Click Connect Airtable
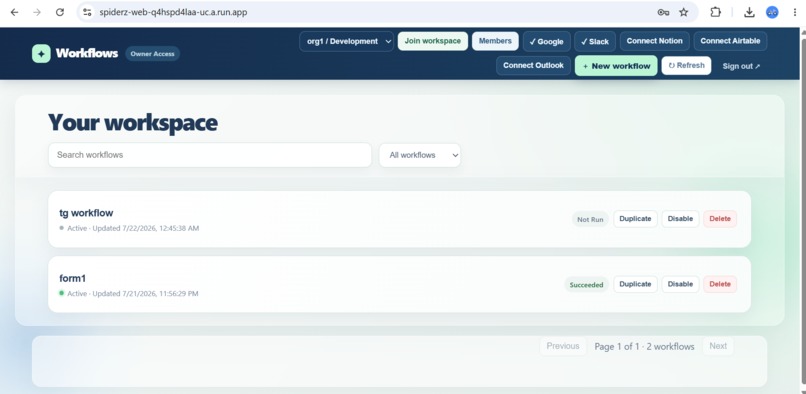 coord(730,41)
